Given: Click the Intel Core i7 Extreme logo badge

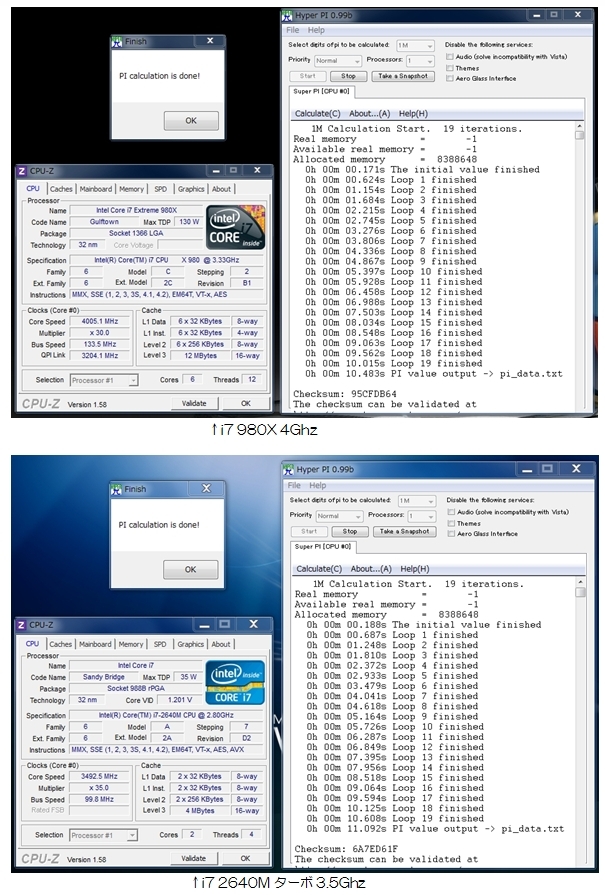Looking at the screenshot, I should click(x=235, y=228).
